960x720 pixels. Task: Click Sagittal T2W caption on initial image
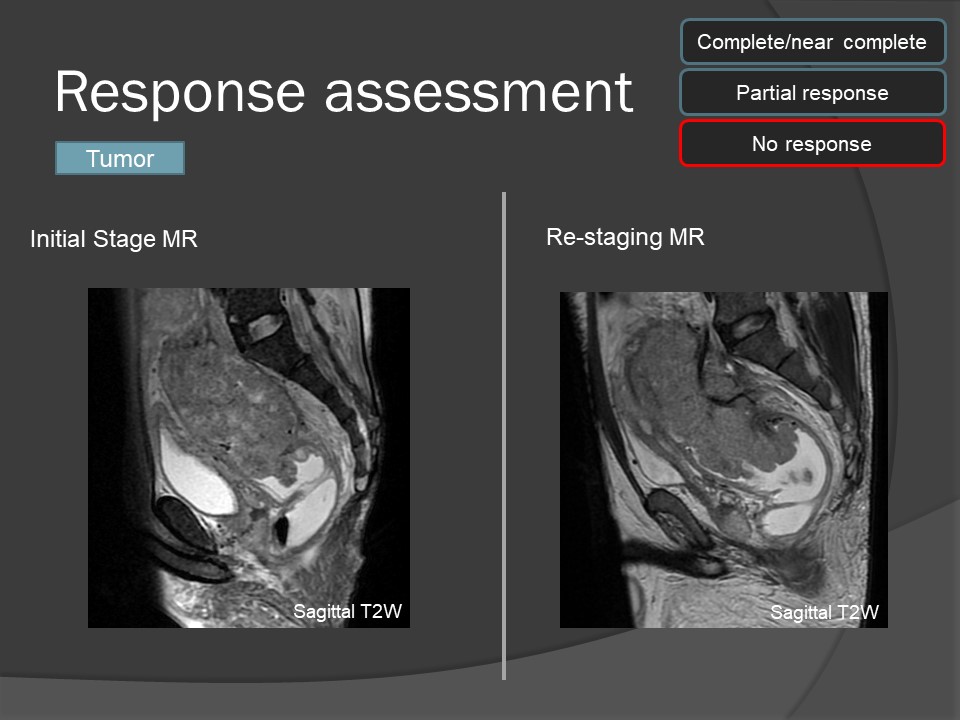tap(347, 612)
